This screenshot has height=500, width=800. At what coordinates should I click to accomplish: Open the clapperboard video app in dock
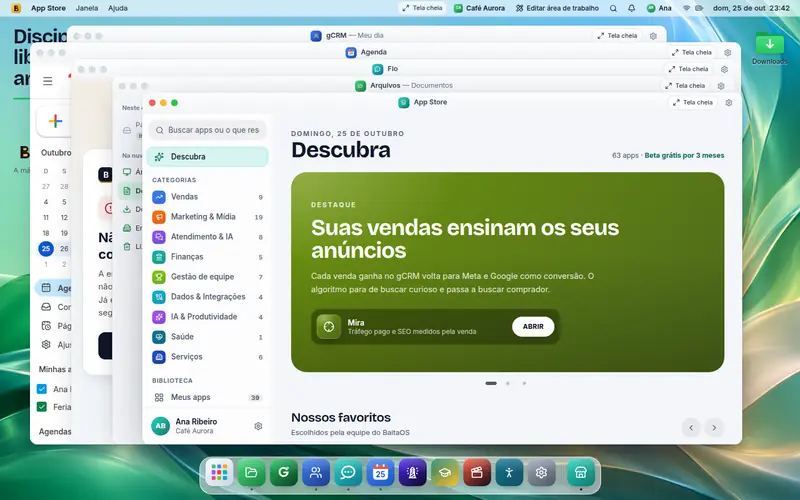[477, 472]
